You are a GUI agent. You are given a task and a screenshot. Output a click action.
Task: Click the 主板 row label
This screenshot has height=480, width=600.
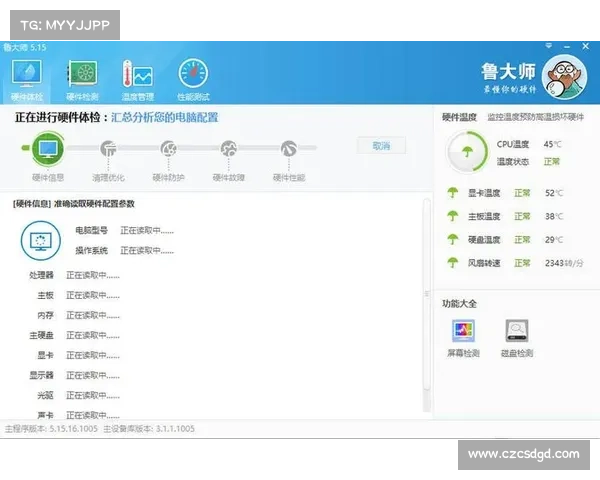[46, 295]
